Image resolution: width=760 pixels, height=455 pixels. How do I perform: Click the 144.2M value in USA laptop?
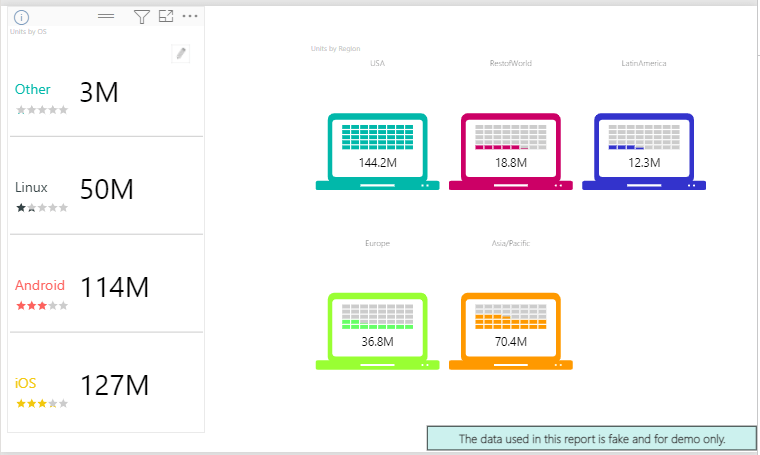point(378,163)
